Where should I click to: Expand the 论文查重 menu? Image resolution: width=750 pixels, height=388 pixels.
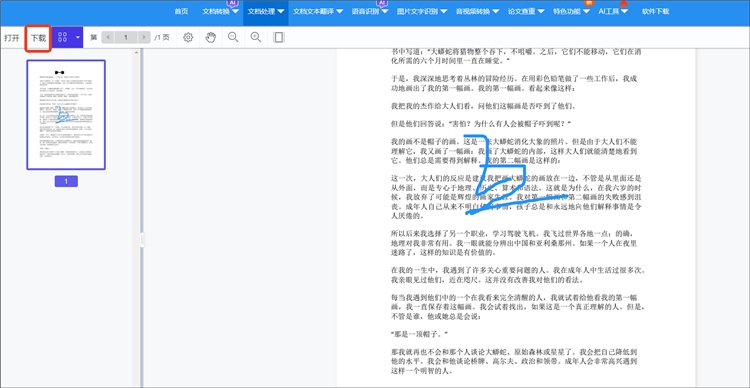tap(525, 11)
